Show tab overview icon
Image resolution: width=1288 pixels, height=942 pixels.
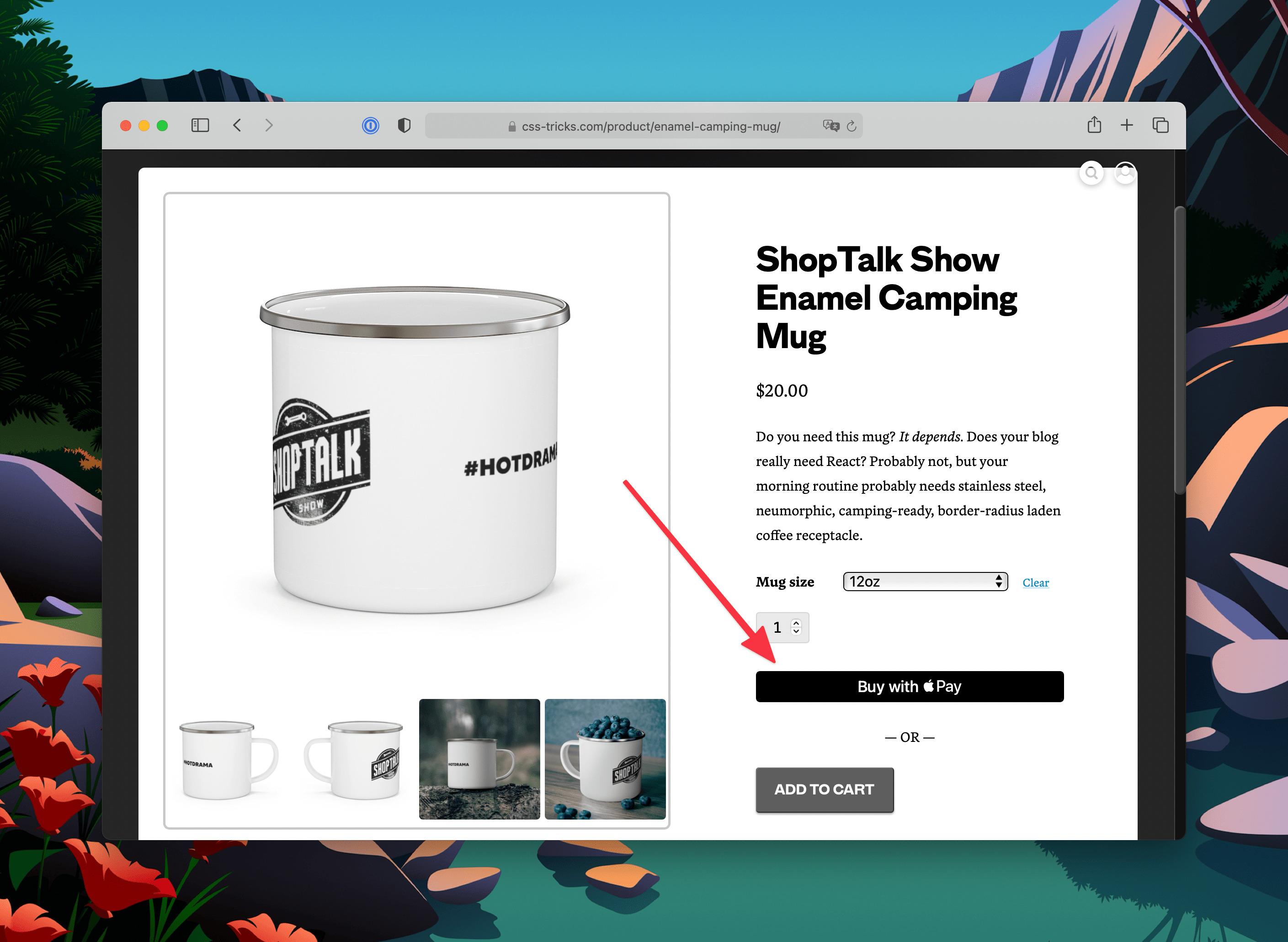[x=1160, y=126]
